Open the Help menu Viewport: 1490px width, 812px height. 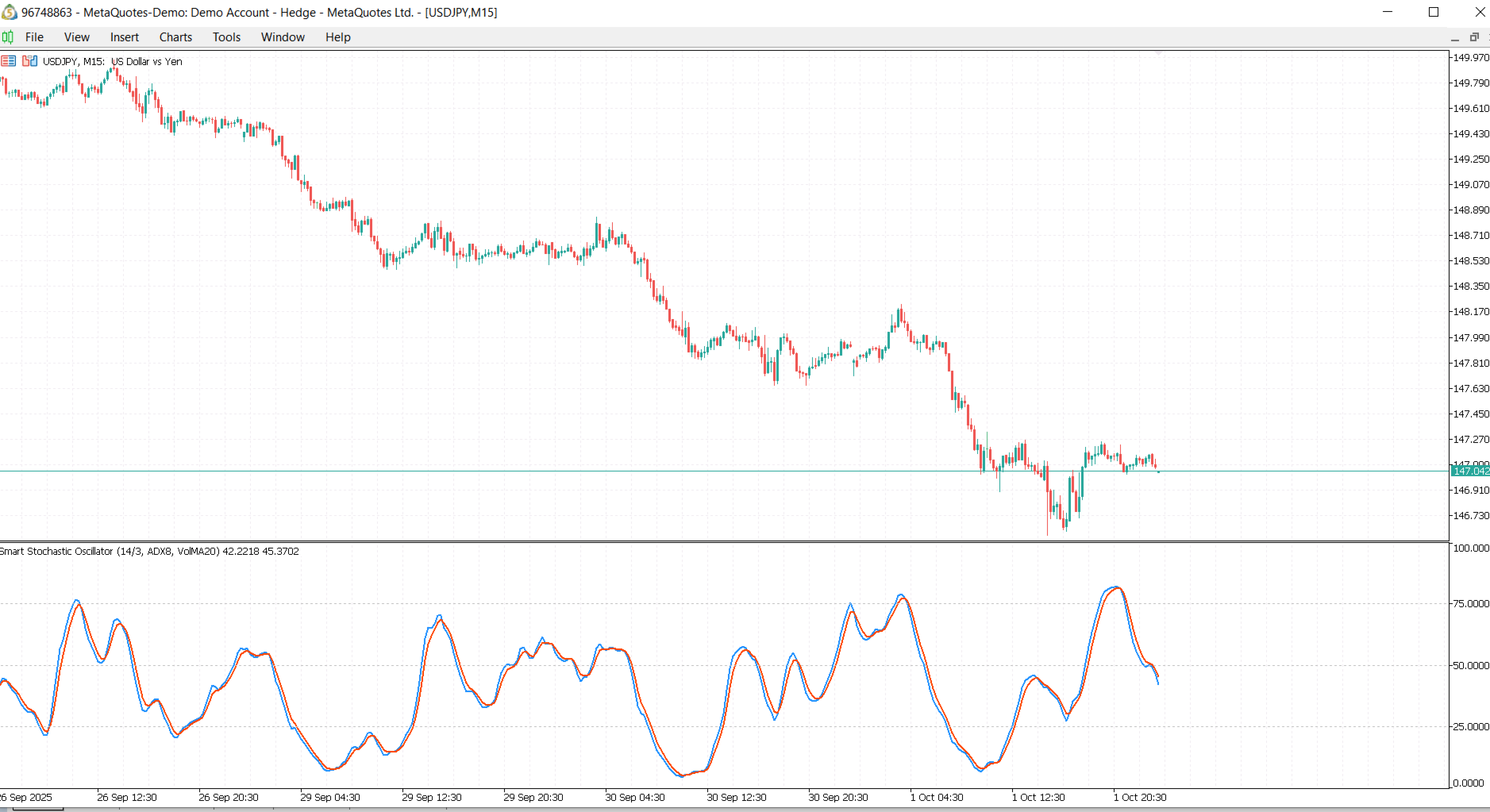337,37
